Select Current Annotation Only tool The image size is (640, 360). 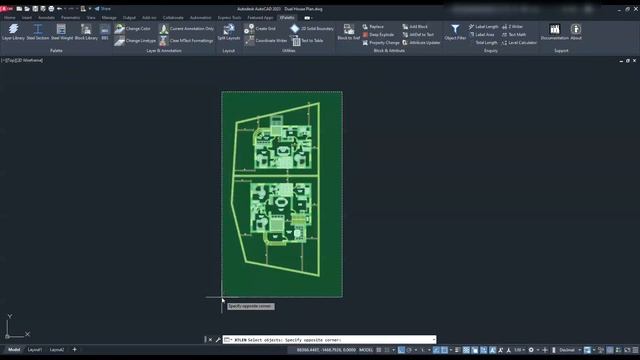[186, 29]
